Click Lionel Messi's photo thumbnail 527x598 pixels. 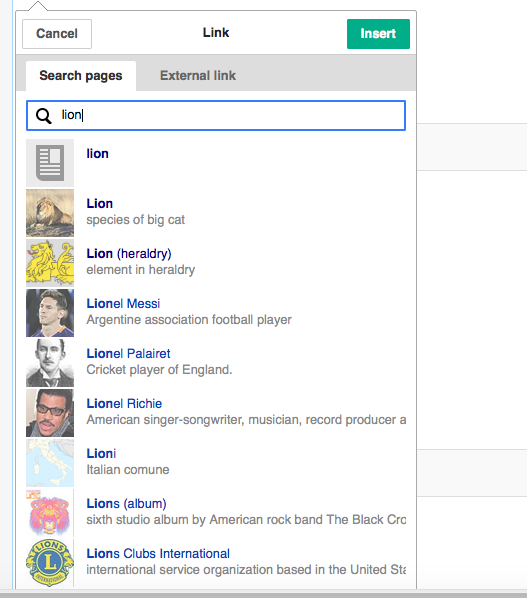point(50,313)
